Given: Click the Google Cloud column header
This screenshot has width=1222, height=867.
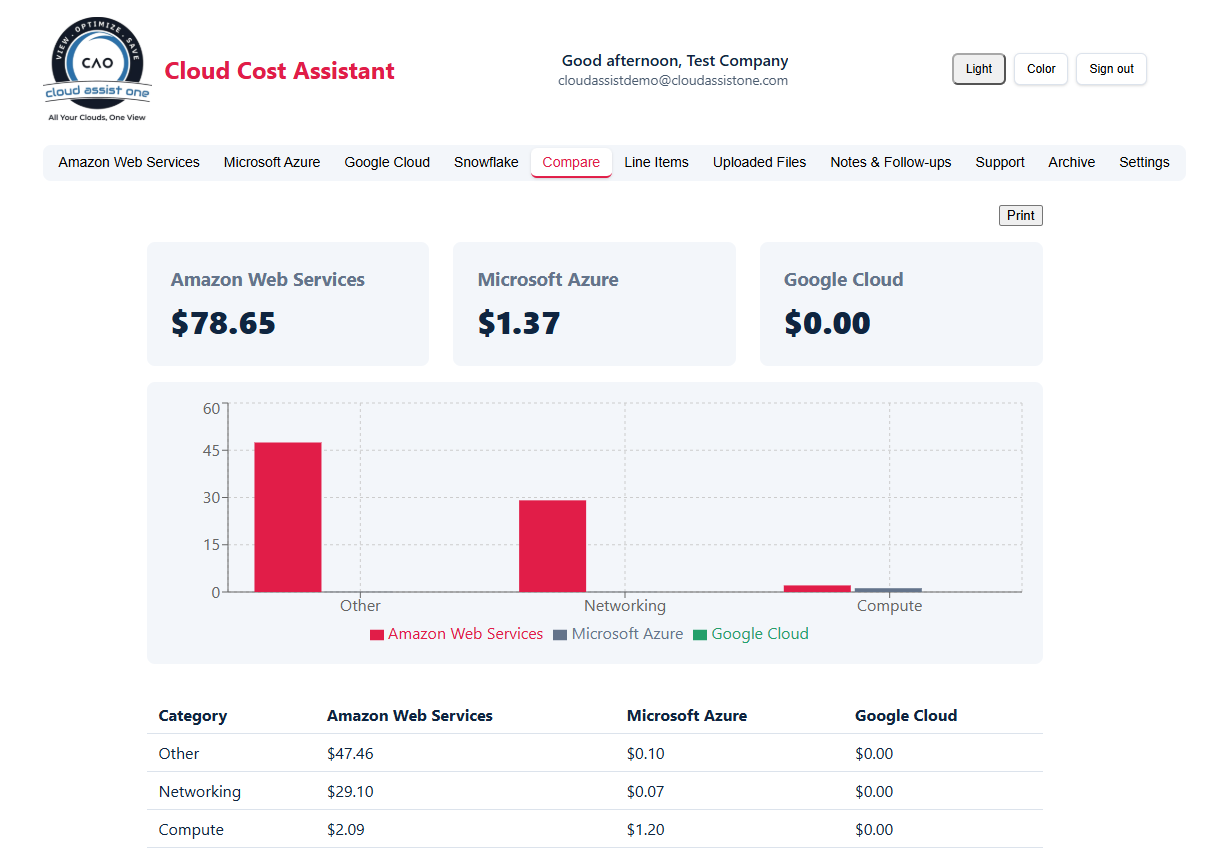Looking at the screenshot, I should pos(906,716).
